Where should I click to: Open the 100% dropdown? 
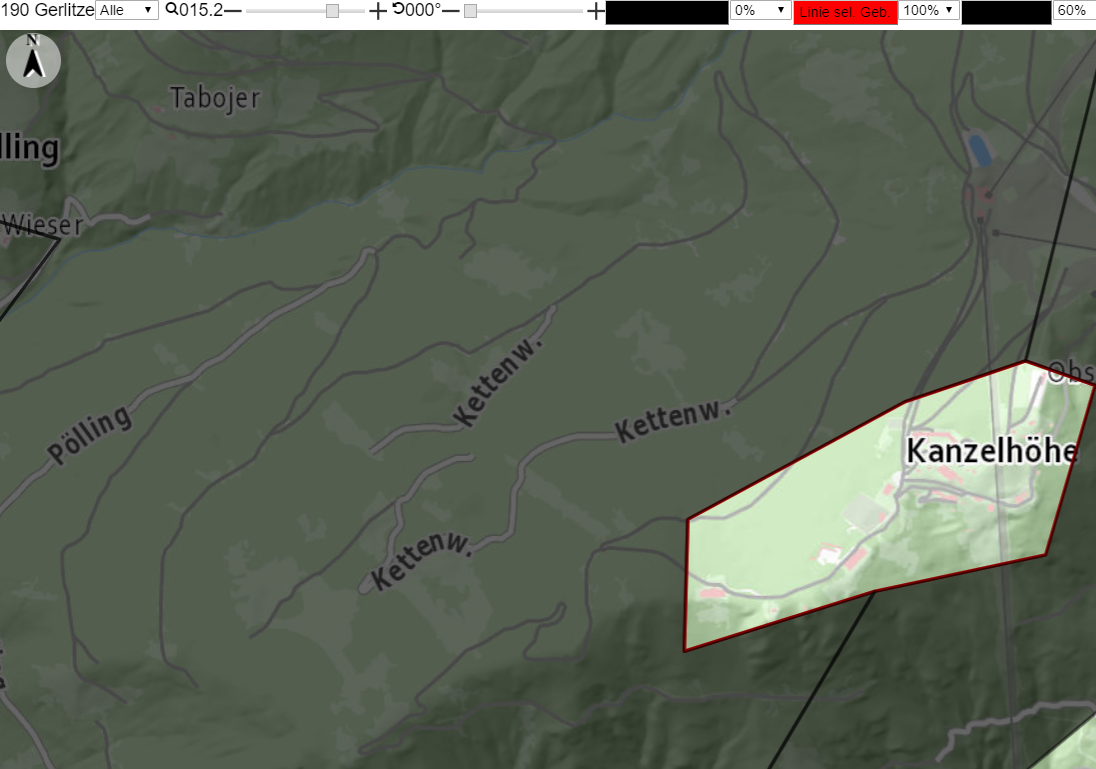click(x=929, y=10)
